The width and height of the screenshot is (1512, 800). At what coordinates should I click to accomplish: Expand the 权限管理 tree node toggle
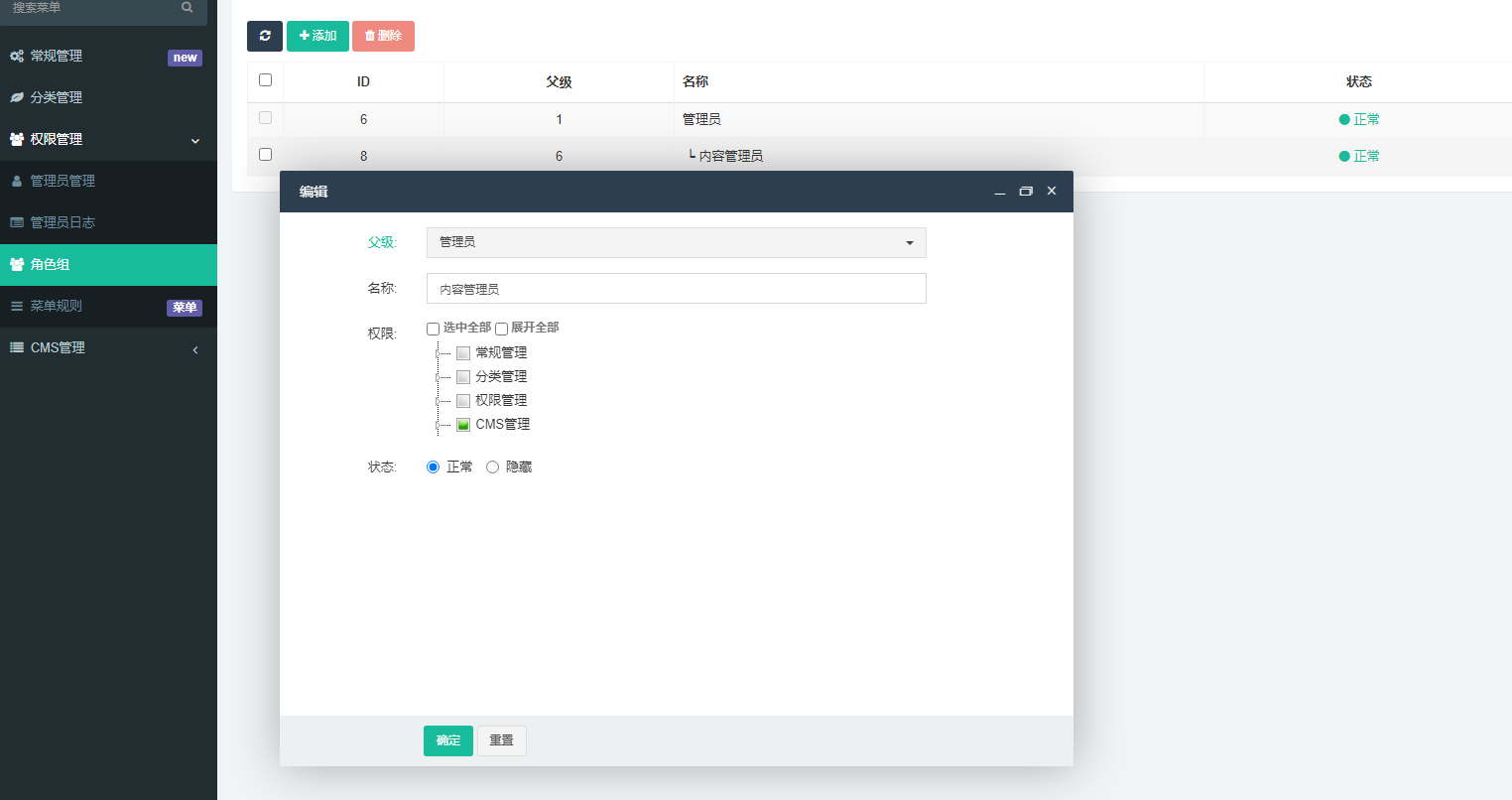(438, 401)
